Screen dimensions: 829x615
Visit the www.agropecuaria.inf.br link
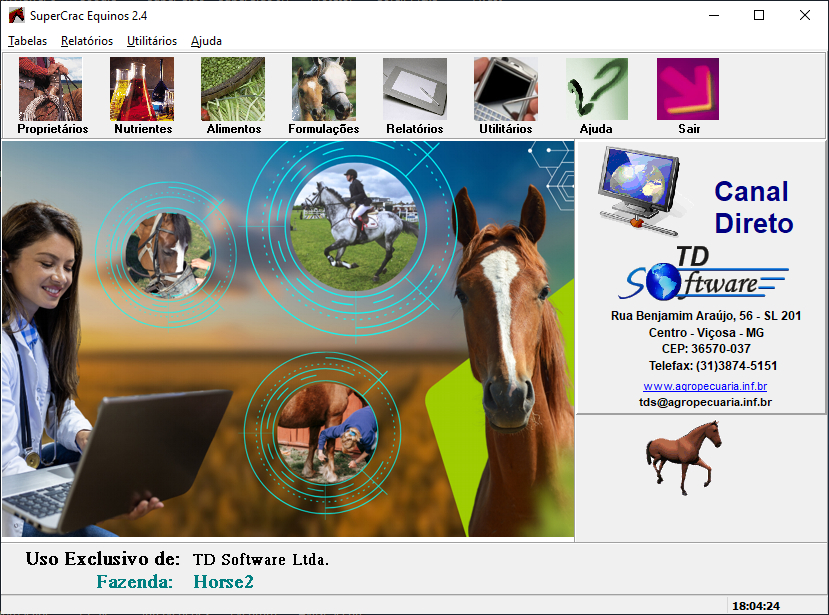pos(705,386)
